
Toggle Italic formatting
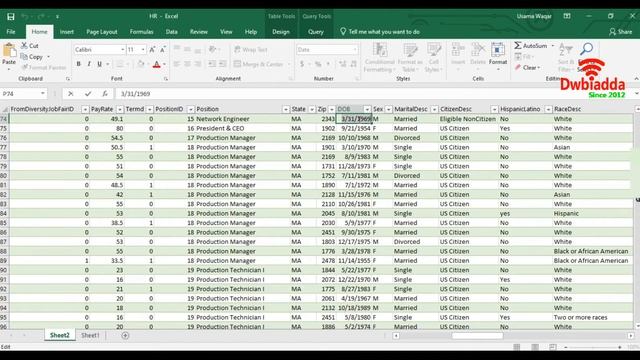(89, 64)
